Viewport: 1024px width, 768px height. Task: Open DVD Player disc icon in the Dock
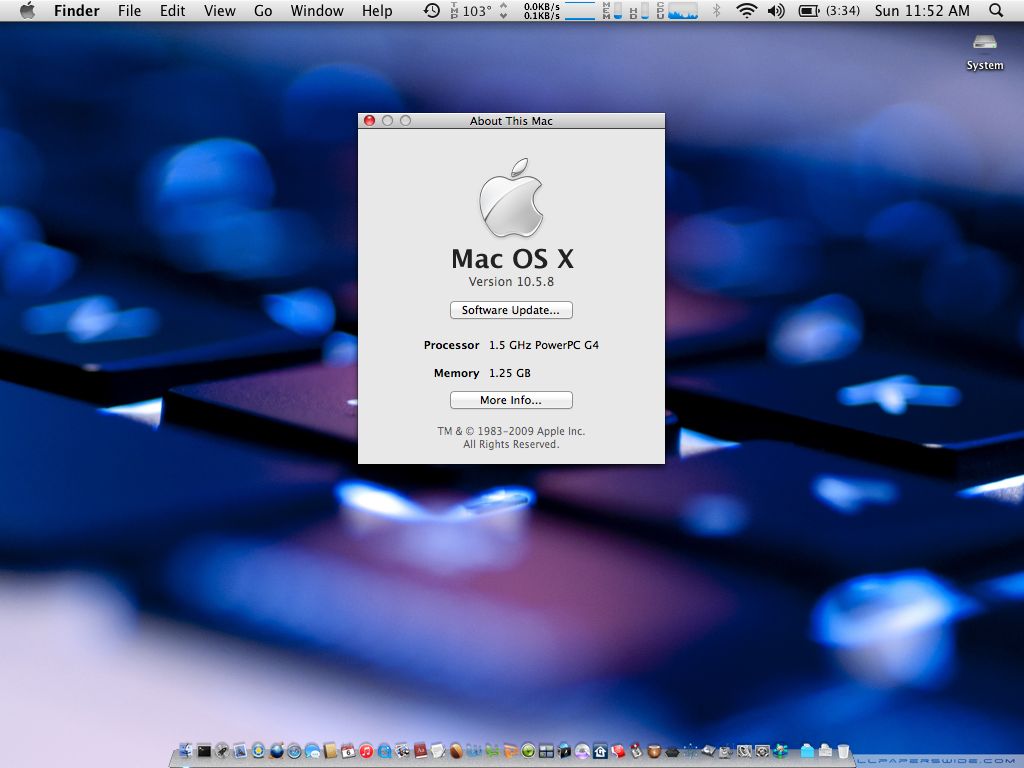[583, 751]
